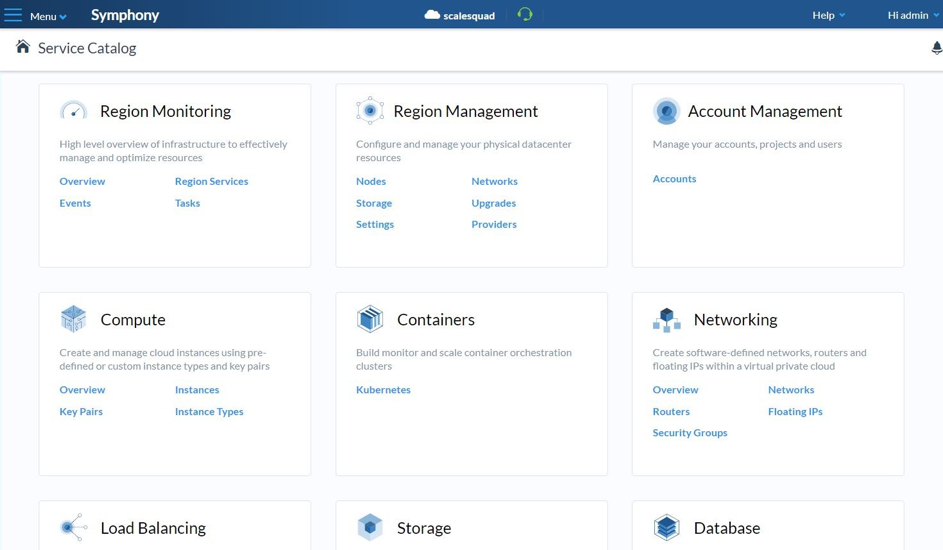Screen dimensions: 943x550
Task: Click the Load Balancing card heading
Action: (153, 528)
